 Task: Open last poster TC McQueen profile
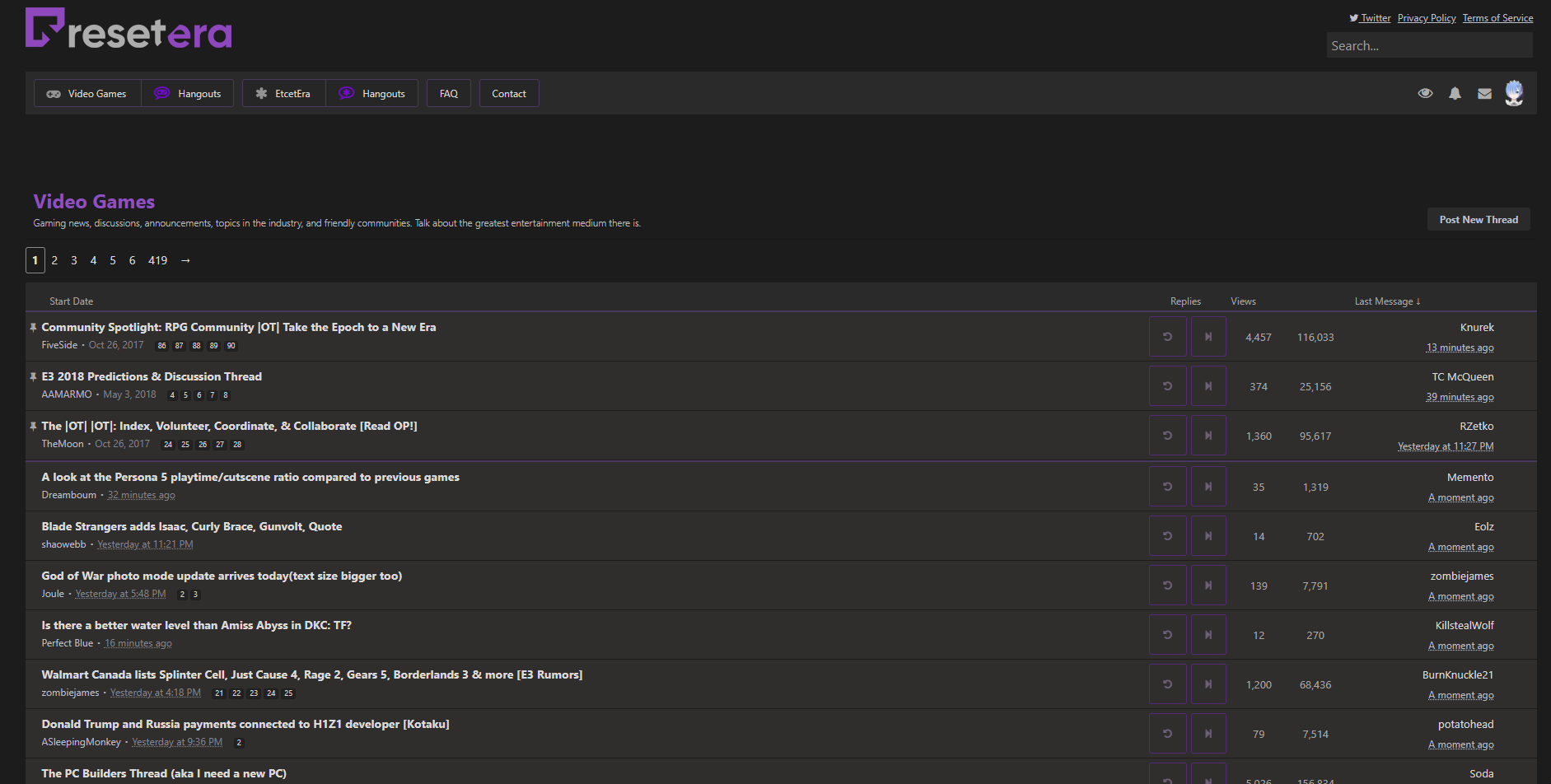coord(1463,376)
